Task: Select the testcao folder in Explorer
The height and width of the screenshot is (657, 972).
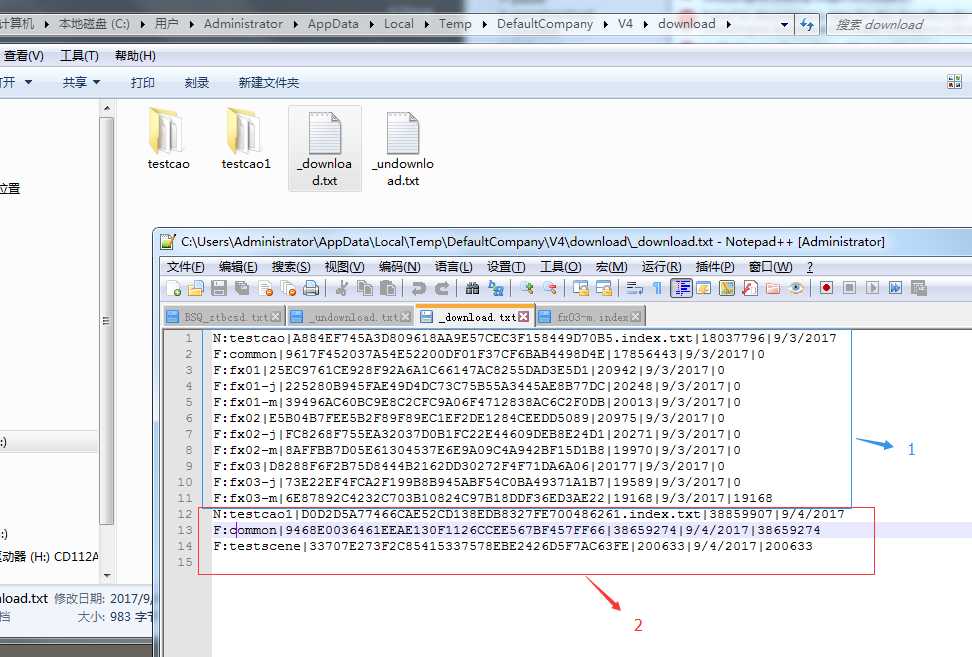Action: coord(168,139)
